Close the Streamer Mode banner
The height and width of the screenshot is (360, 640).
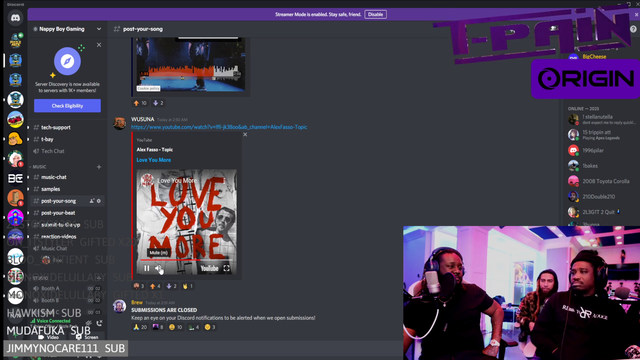(636, 14)
